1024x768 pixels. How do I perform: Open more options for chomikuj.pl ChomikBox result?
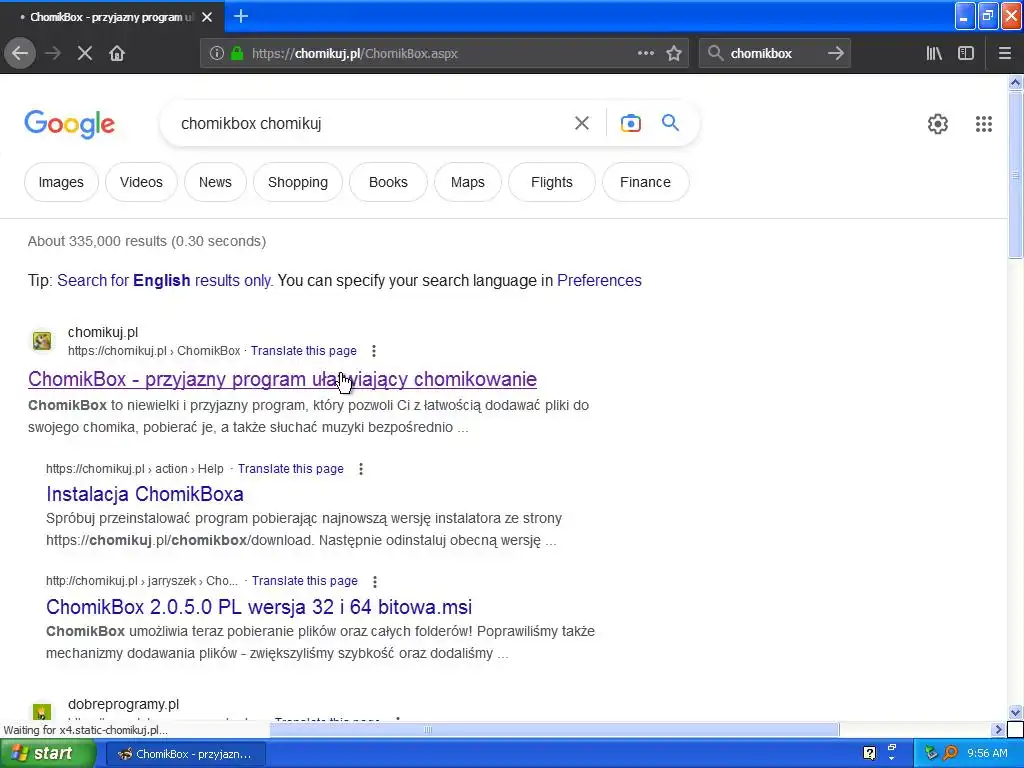(x=374, y=351)
